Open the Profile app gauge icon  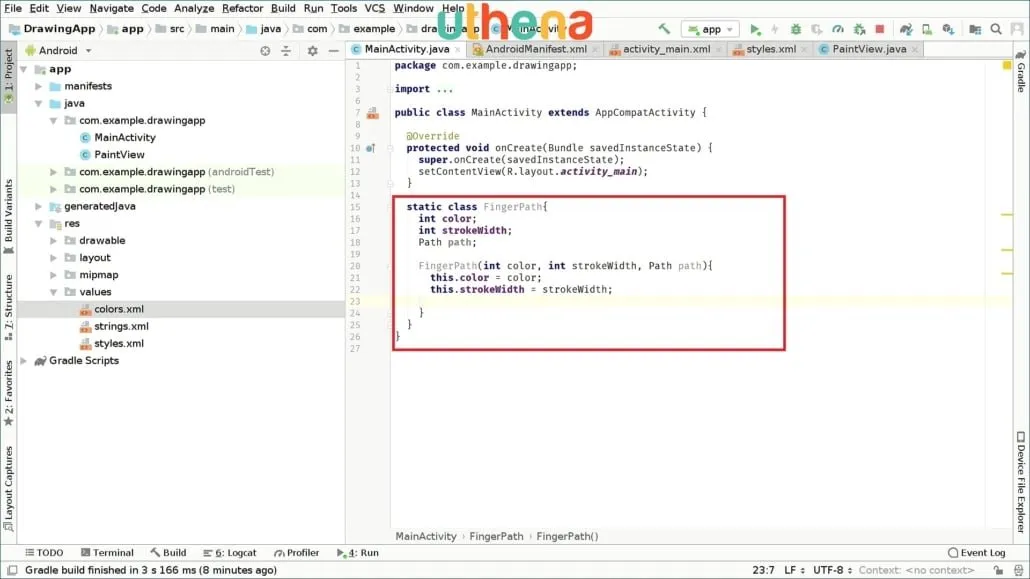tap(838, 29)
